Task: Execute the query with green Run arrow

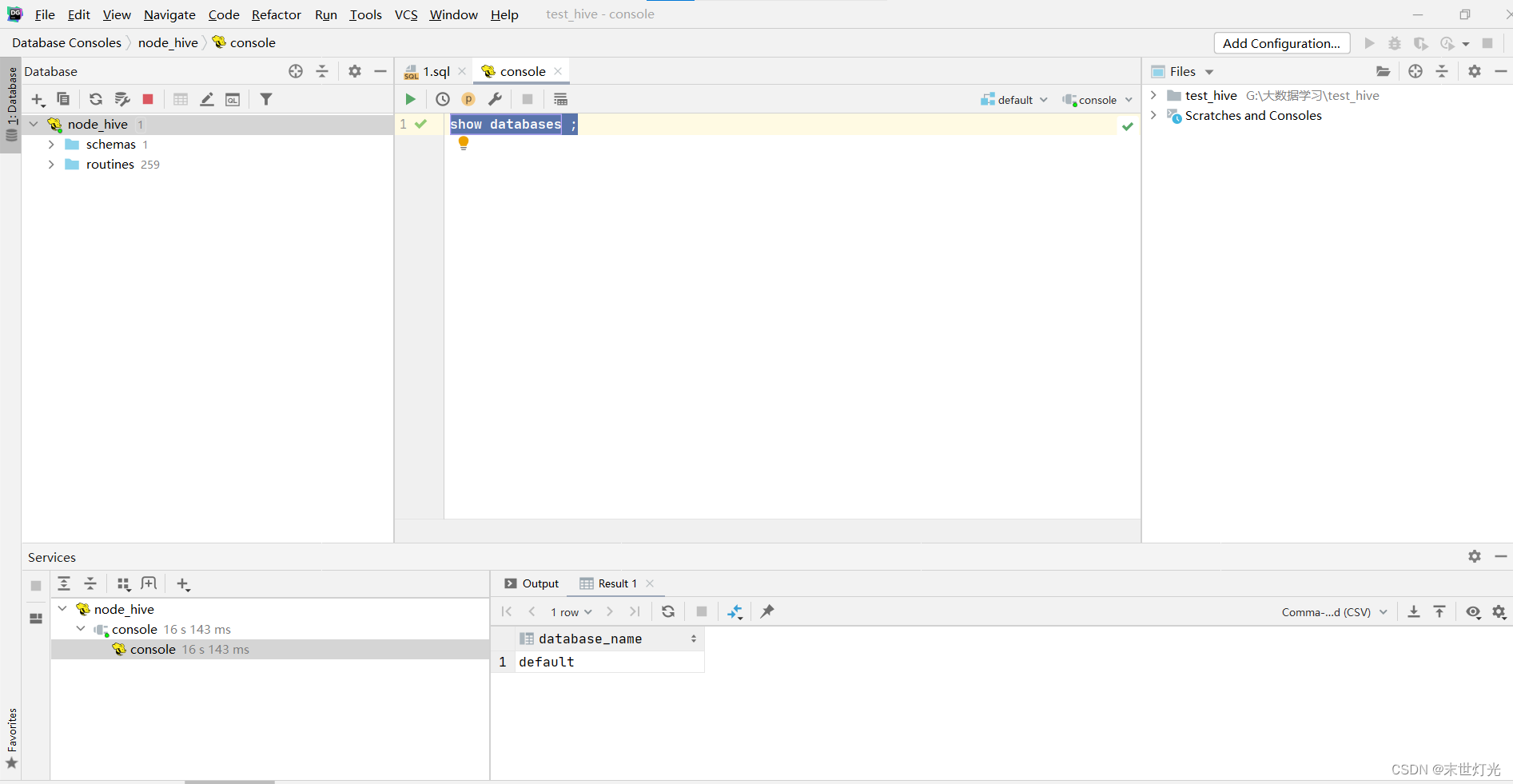Action: (x=410, y=99)
